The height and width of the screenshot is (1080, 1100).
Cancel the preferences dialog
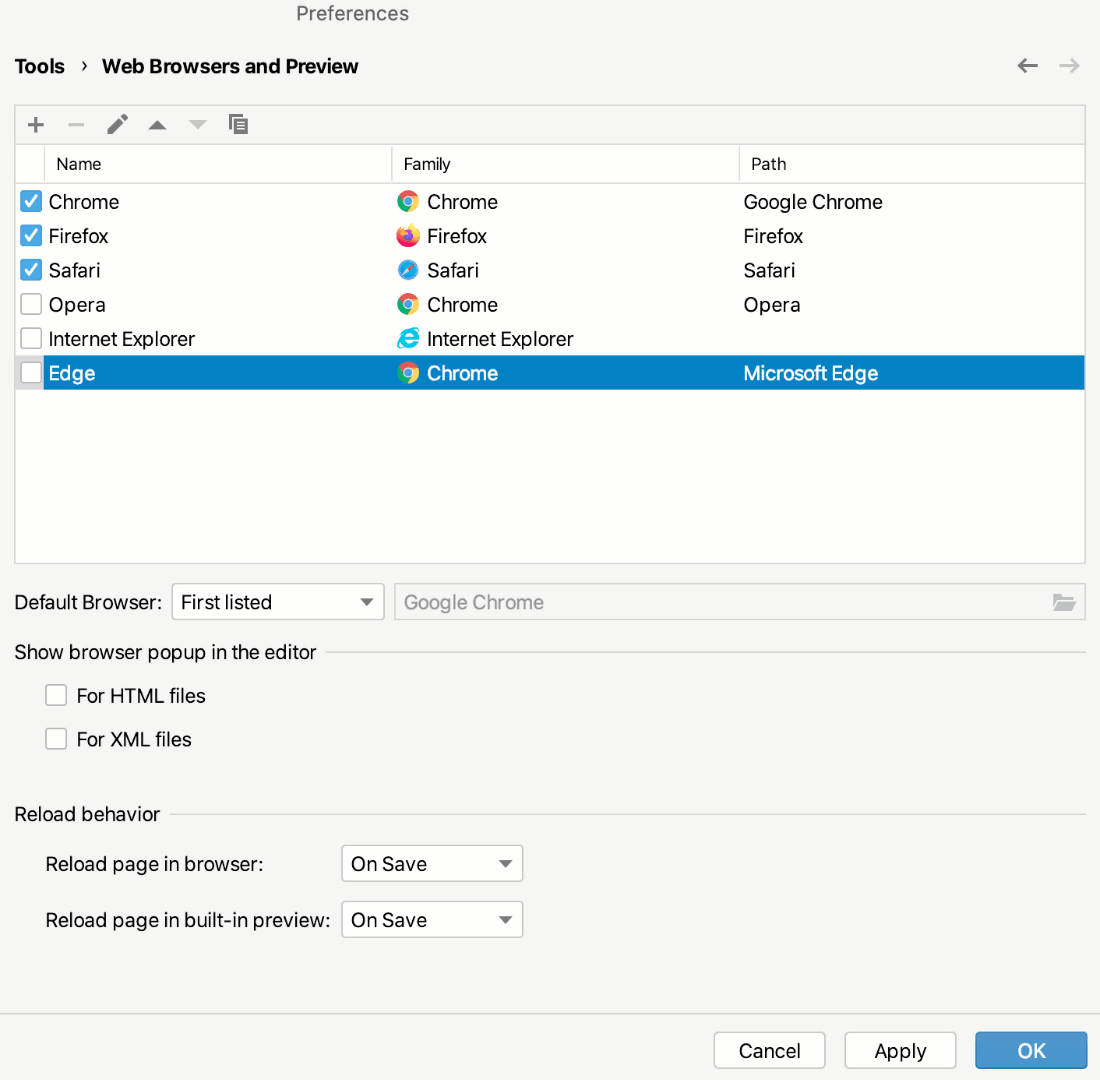coord(769,1050)
